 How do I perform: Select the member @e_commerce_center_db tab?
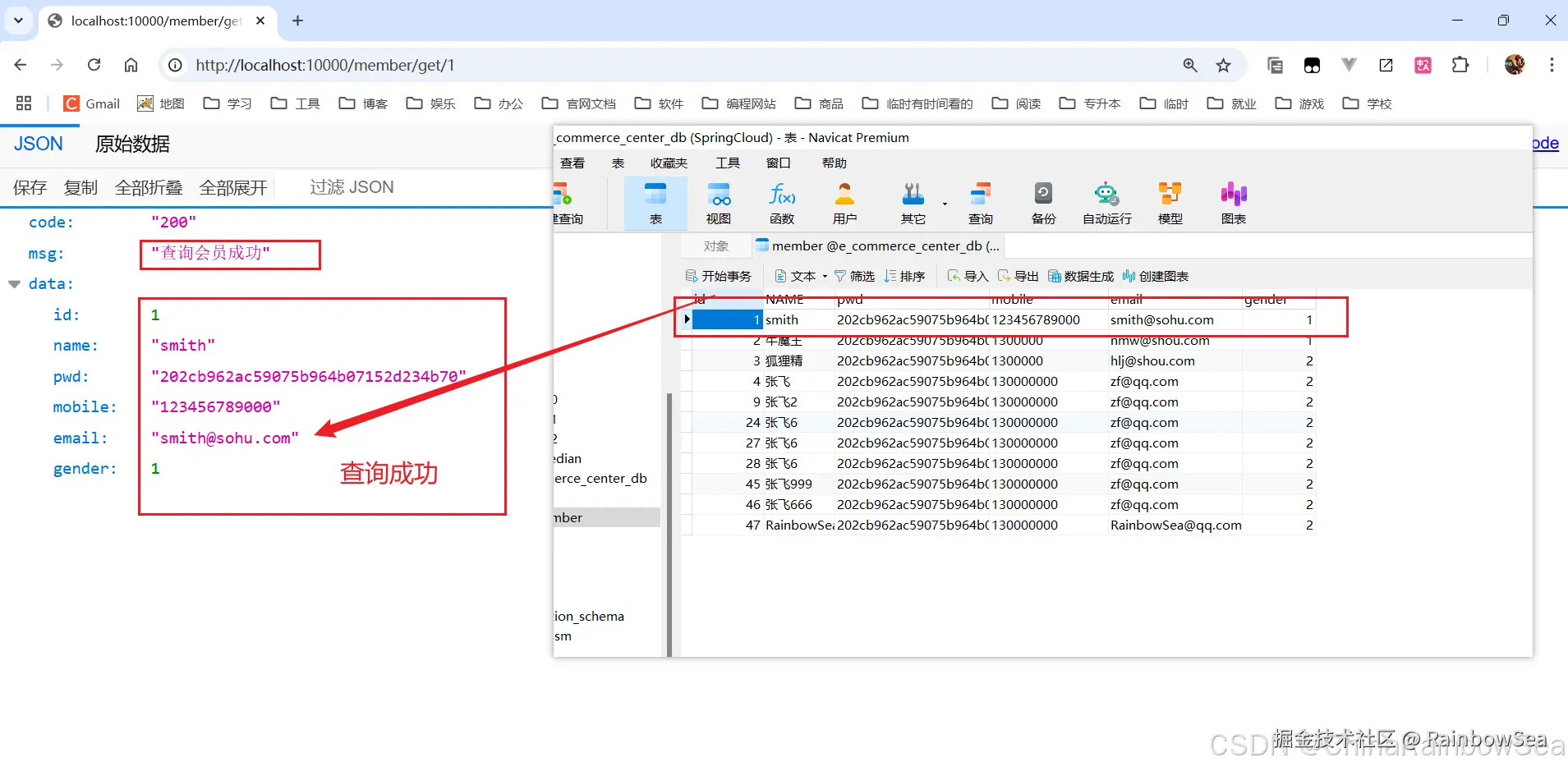point(877,246)
